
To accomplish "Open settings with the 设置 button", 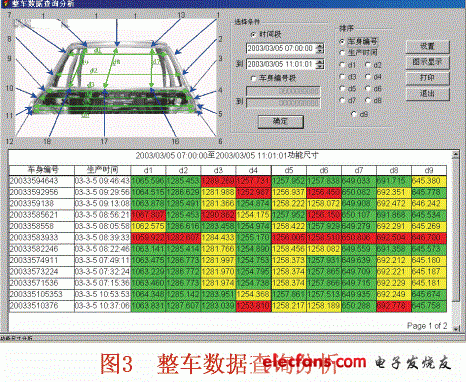I will [x=427, y=46].
